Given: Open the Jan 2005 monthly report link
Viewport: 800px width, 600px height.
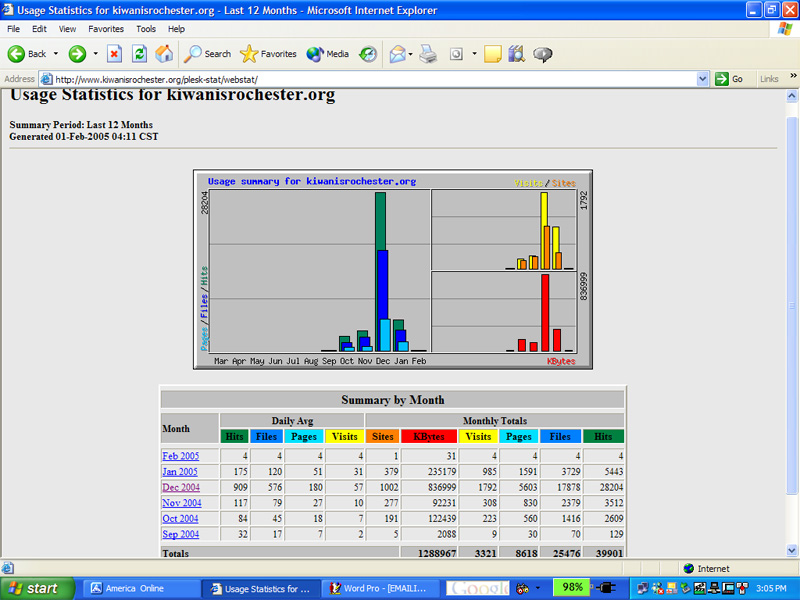Looking at the screenshot, I should pos(180,472).
